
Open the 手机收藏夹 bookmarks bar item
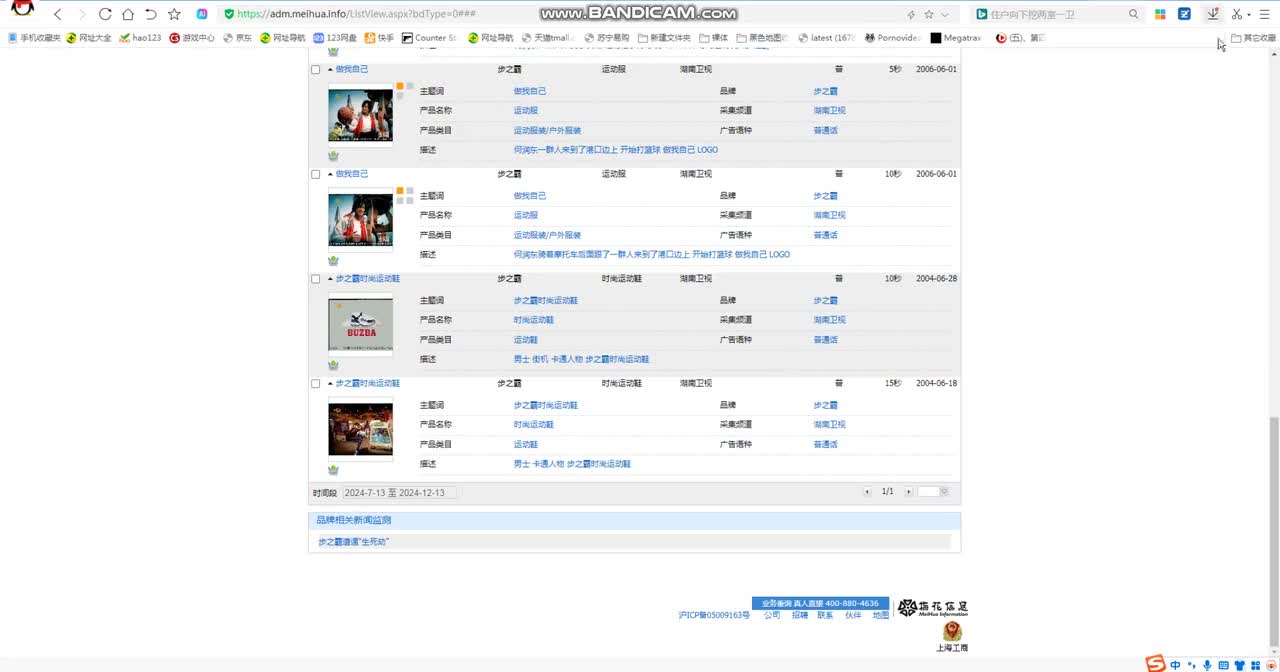click(34, 38)
